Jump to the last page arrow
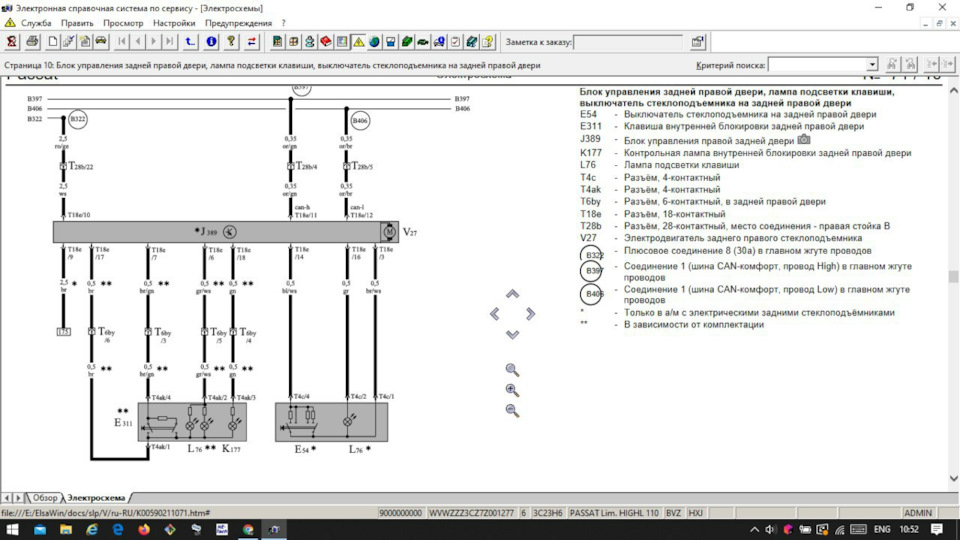The image size is (960, 540). [170, 42]
